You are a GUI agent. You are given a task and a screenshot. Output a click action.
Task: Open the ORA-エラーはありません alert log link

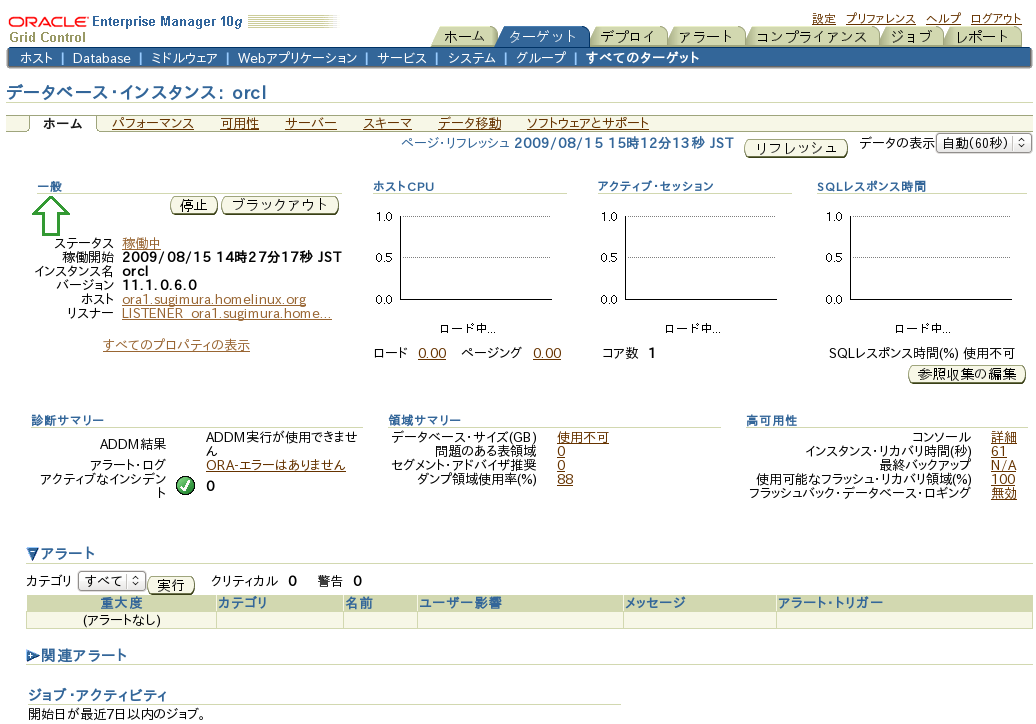point(276,465)
